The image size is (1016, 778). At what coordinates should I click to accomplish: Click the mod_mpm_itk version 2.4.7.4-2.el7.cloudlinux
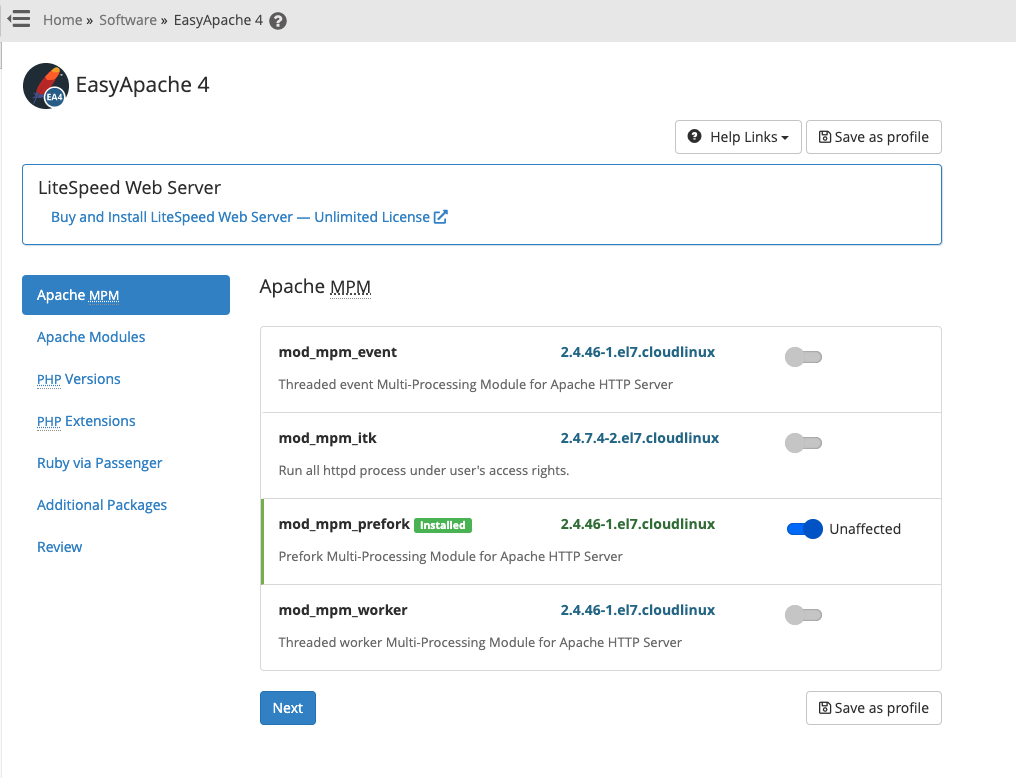(x=640, y=438)
